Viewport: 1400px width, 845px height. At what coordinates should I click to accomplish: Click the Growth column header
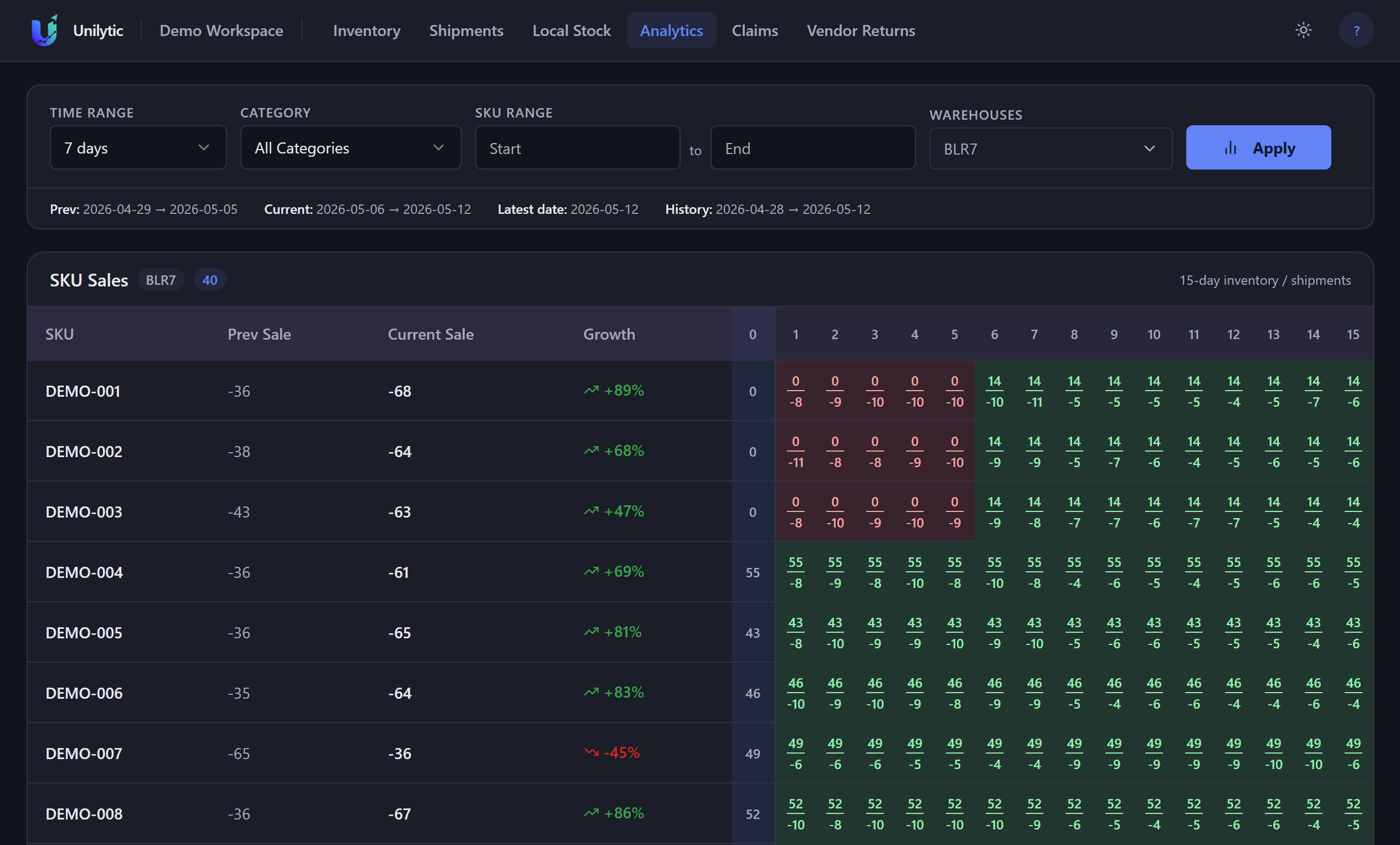tap(609, 334)
